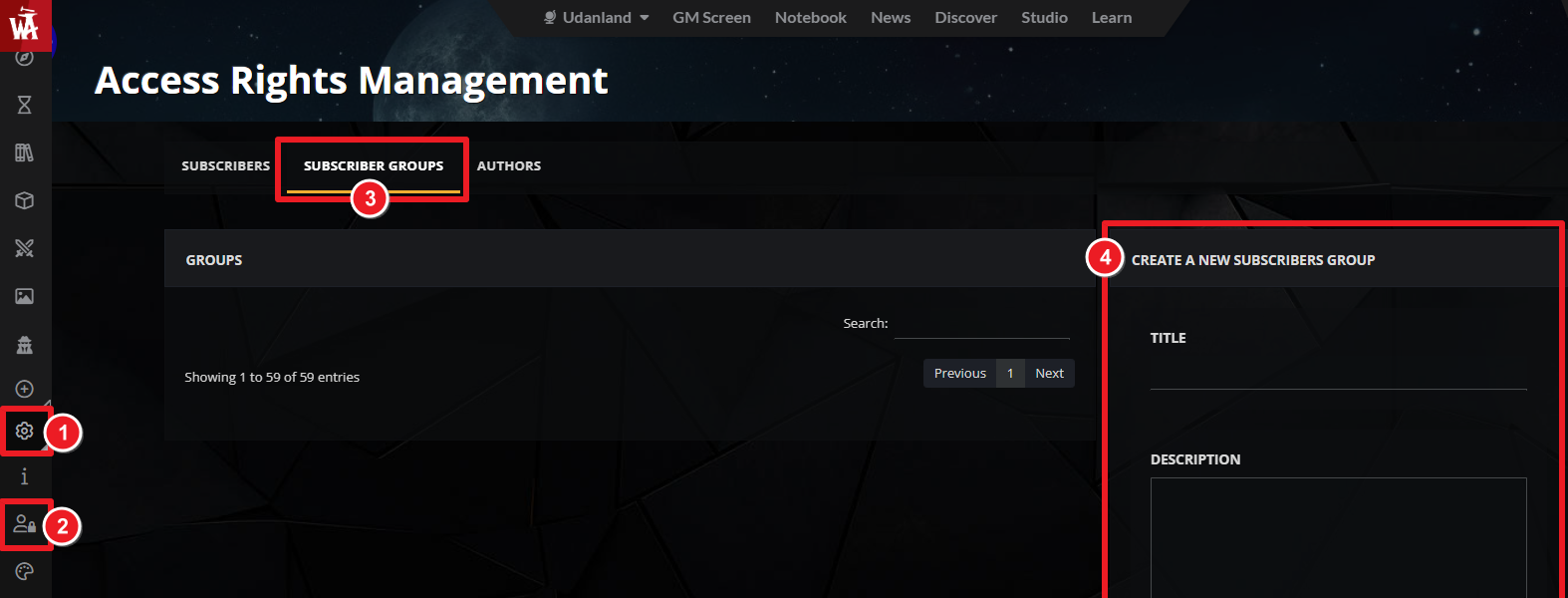Switch to the Authors tab
This screenshot has height=598, width=1568.
pos(509,166)
